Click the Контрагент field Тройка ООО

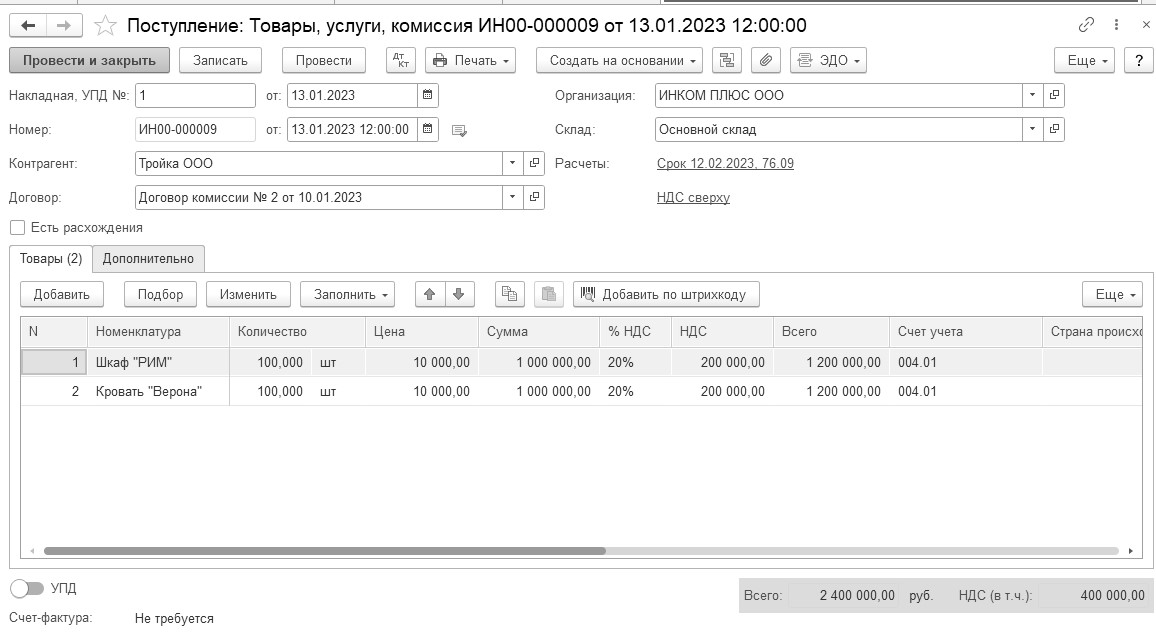pos(319,163)
